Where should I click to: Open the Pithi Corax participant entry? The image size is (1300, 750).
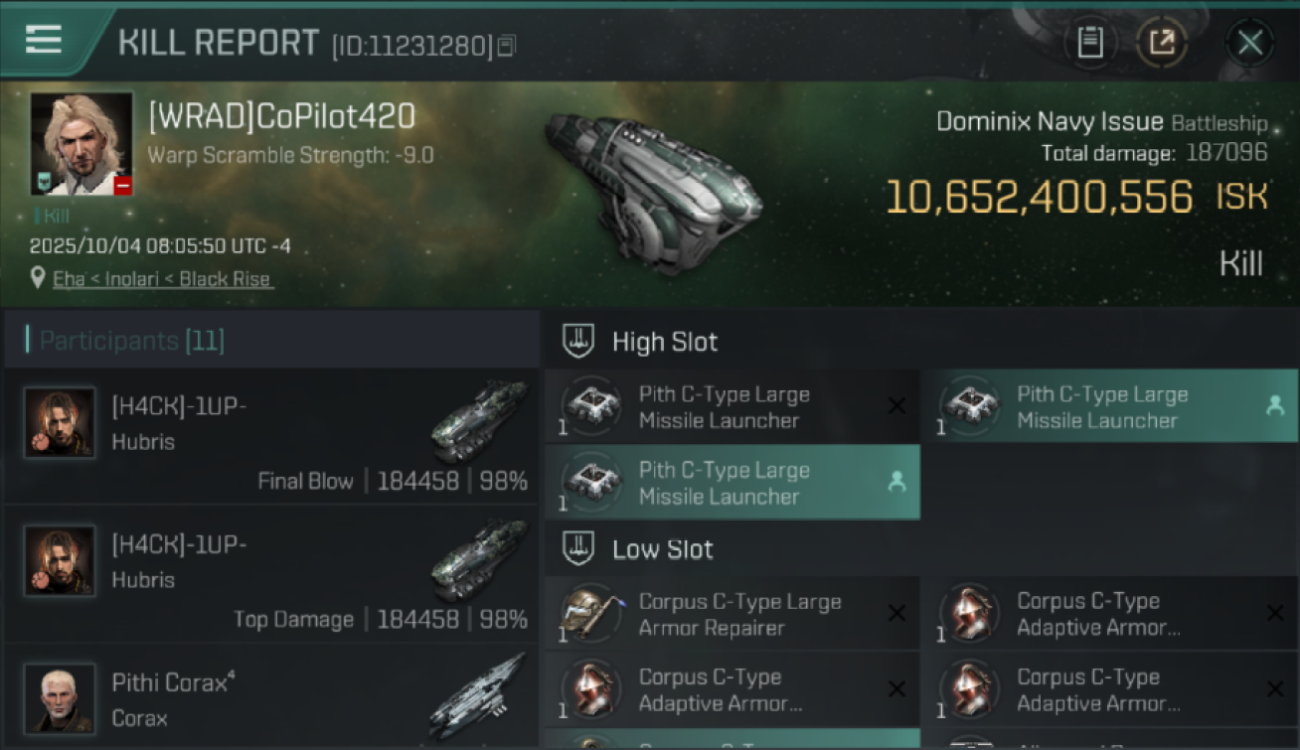[272, 698]
